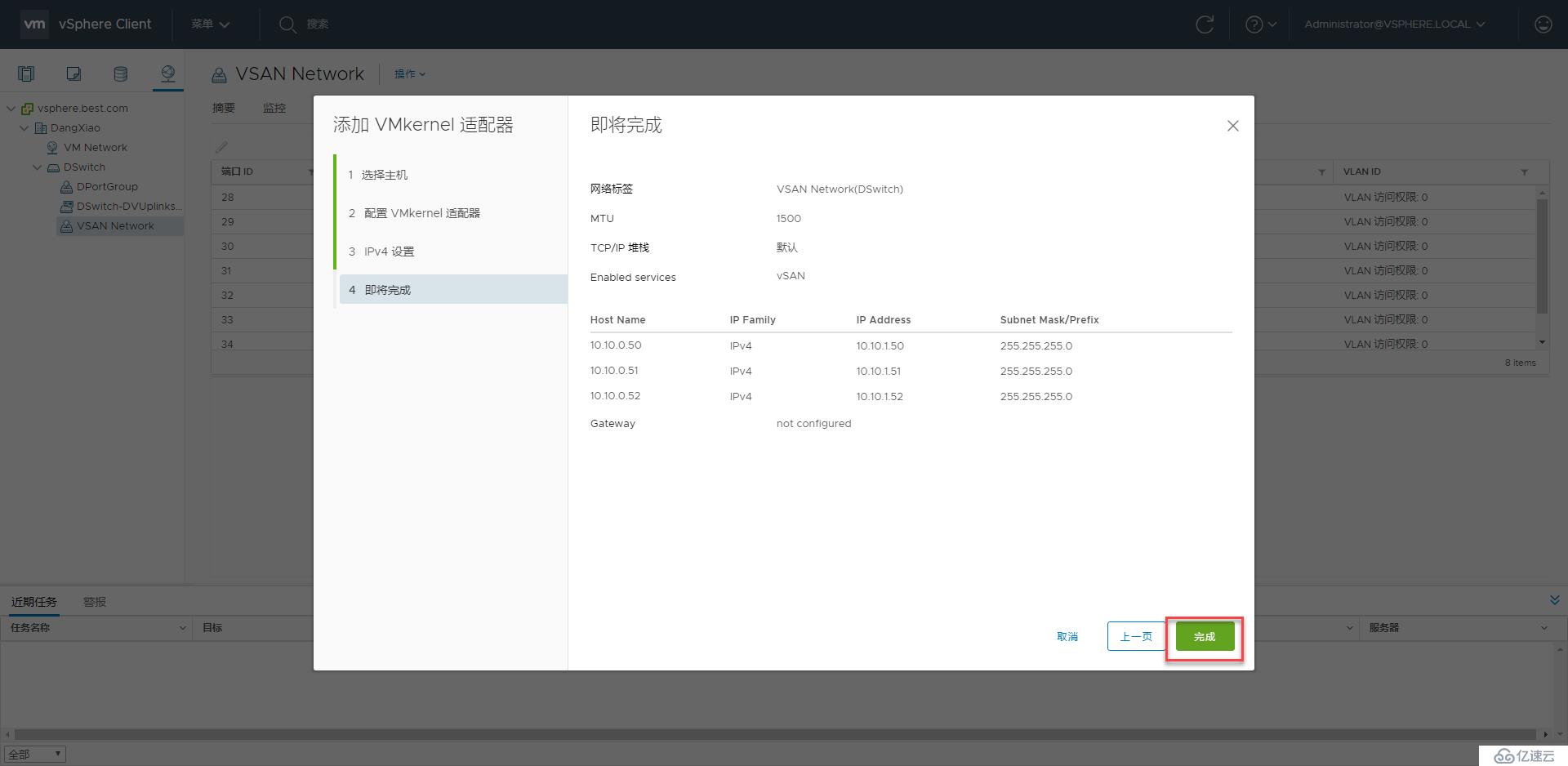Click the vm logo in the header
Screen dimensions: 1568x766
pyautogui.click(x=34, y=24)
